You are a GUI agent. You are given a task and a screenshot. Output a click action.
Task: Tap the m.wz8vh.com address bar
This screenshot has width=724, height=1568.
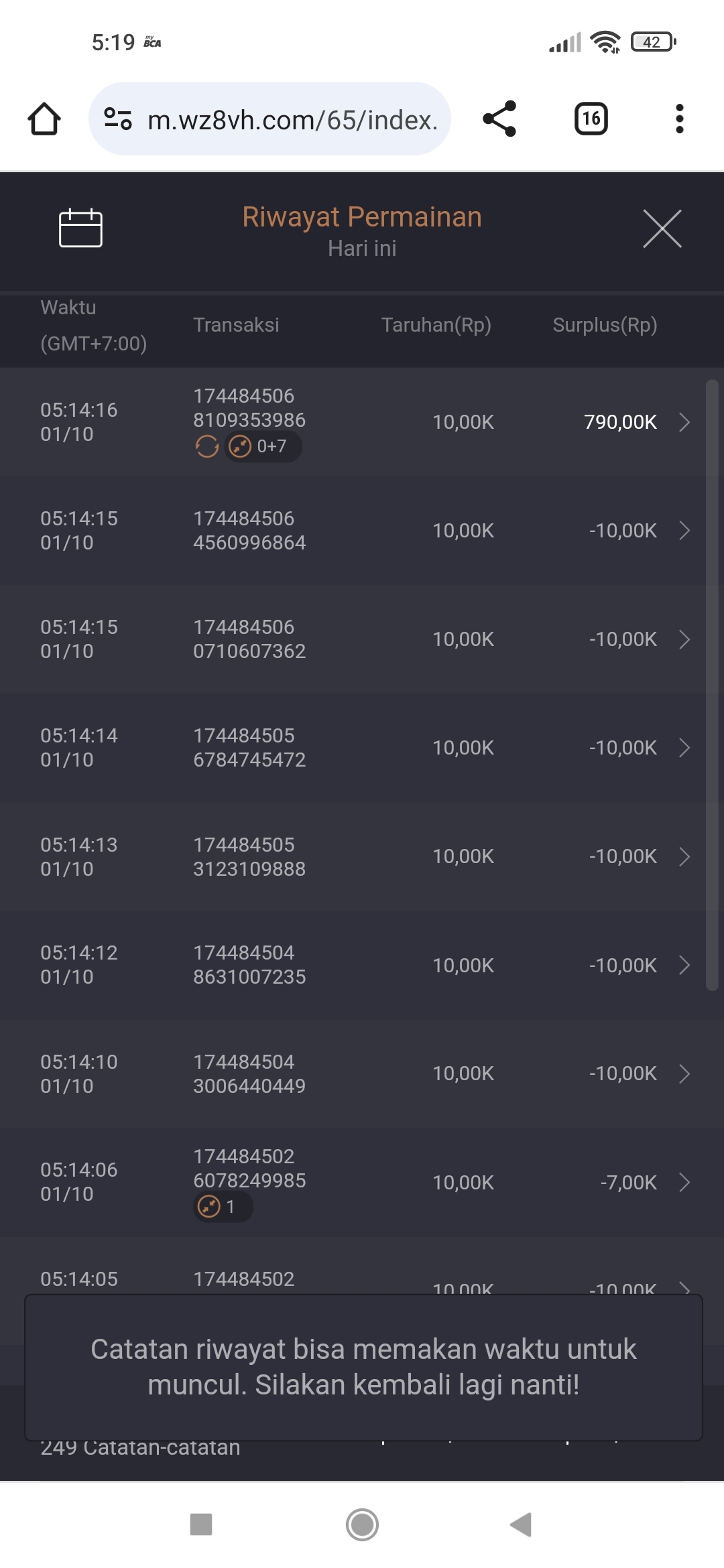pos(292,119)
